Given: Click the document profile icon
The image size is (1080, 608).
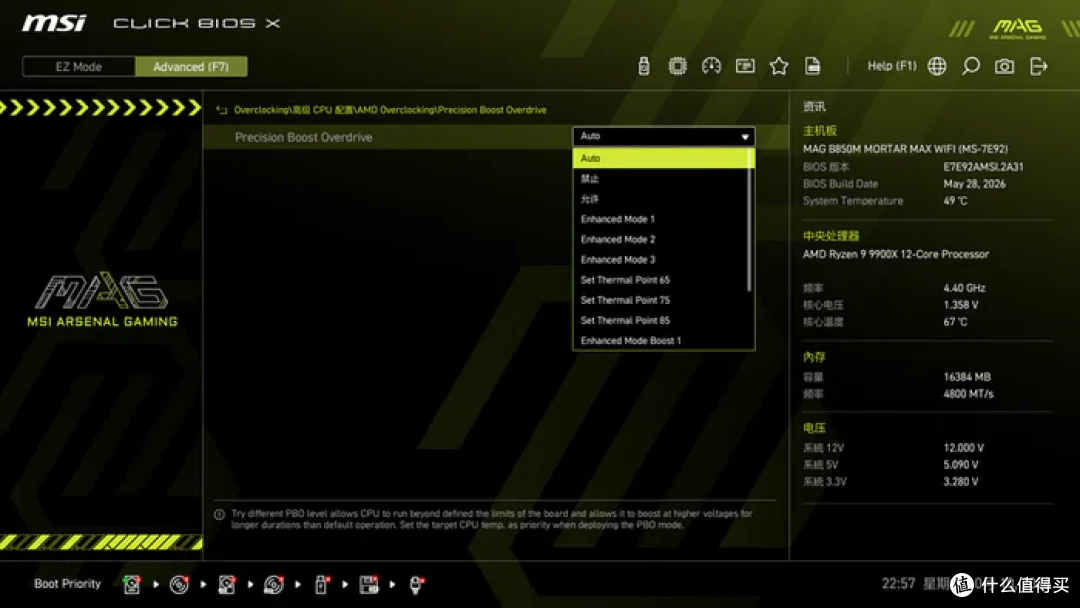Looking at the screenshot, I should coord(813,66).
